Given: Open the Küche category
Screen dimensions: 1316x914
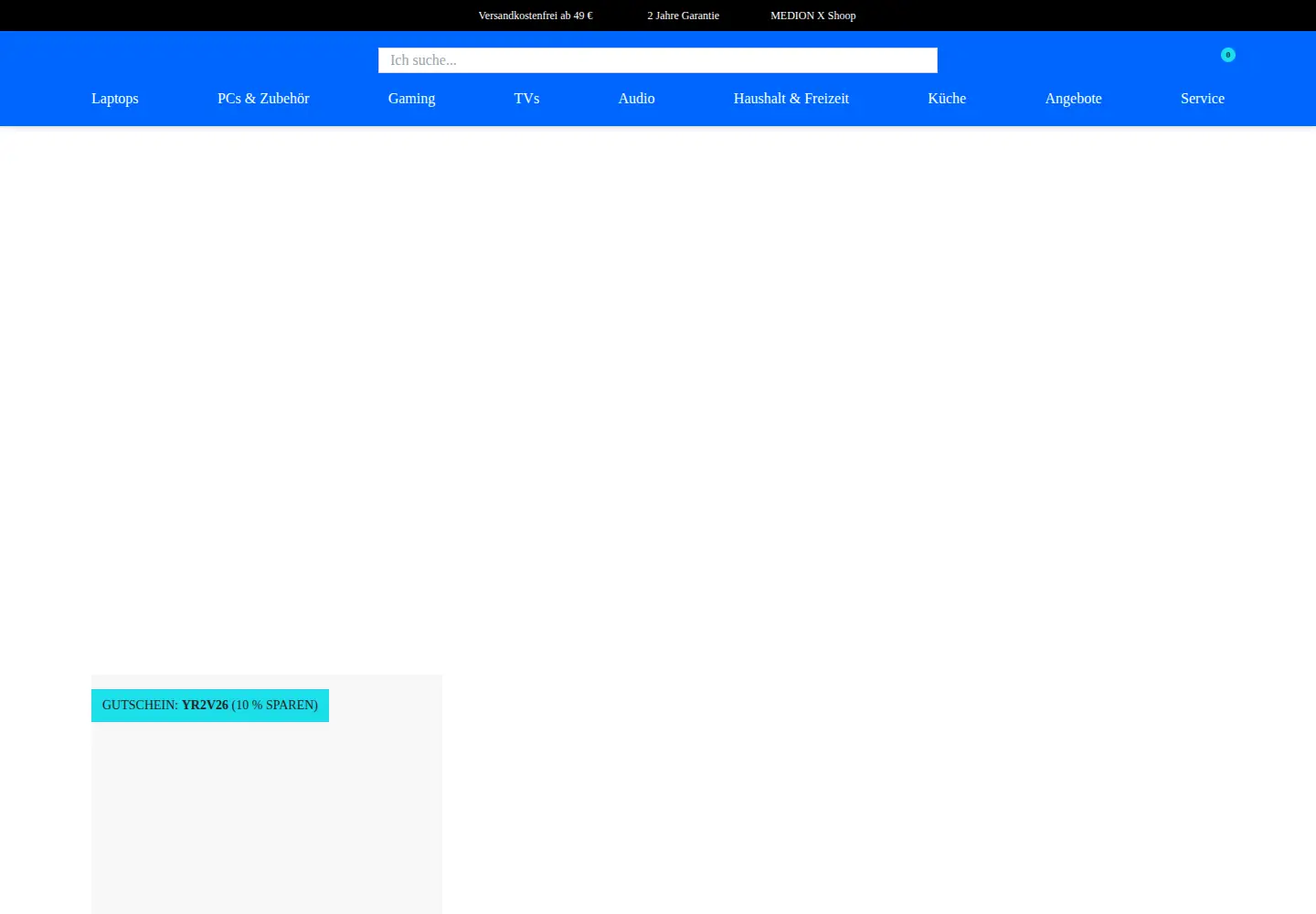Looking at the screenshot, I should [947, 99].
